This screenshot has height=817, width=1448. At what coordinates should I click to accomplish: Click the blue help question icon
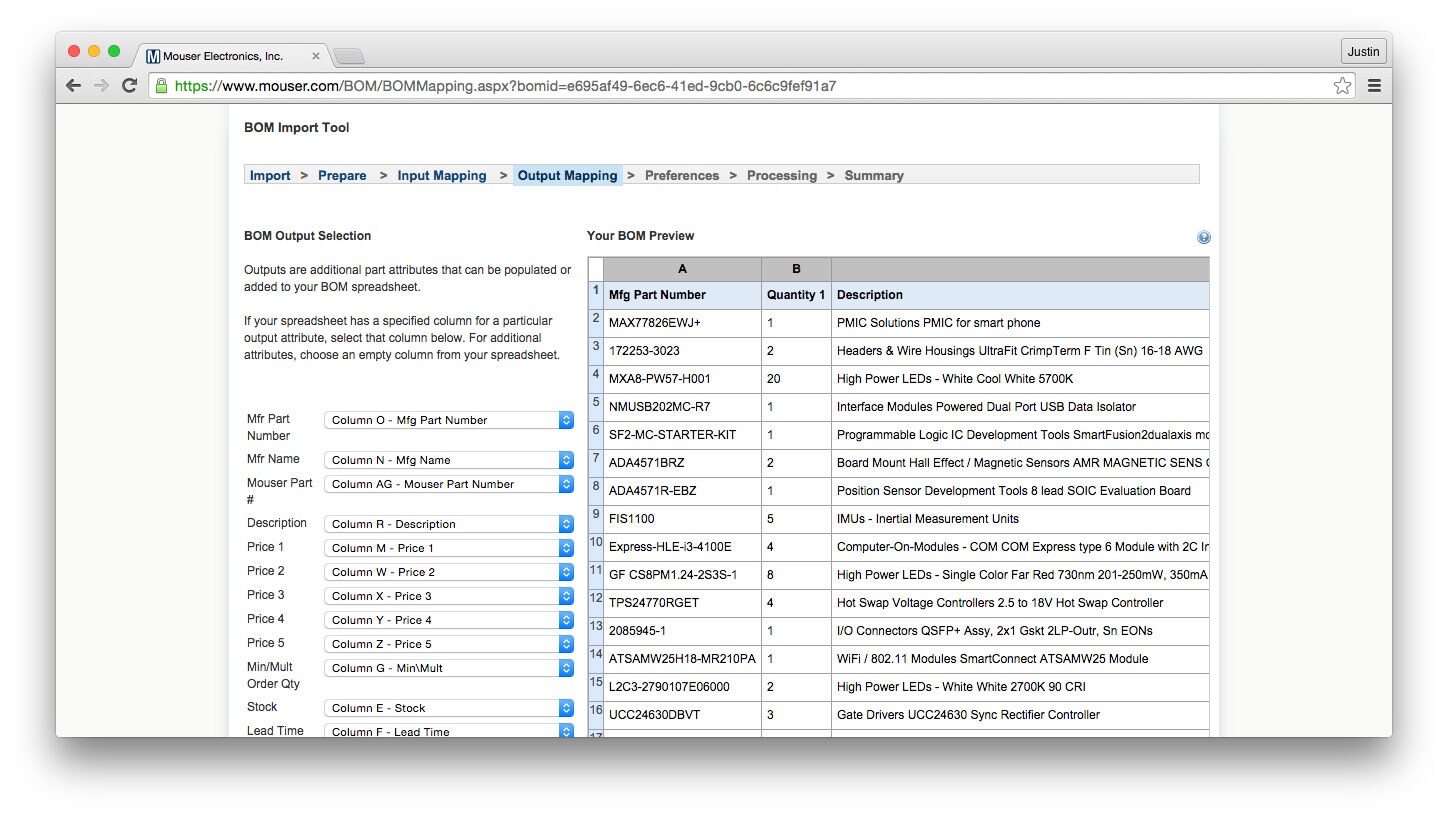[x=1203, y=237]
